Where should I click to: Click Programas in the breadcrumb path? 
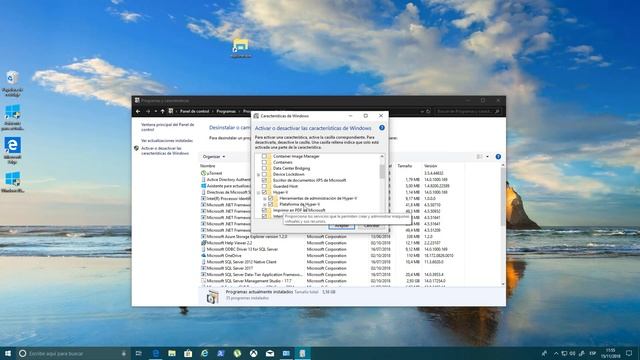tap(226, 111)
